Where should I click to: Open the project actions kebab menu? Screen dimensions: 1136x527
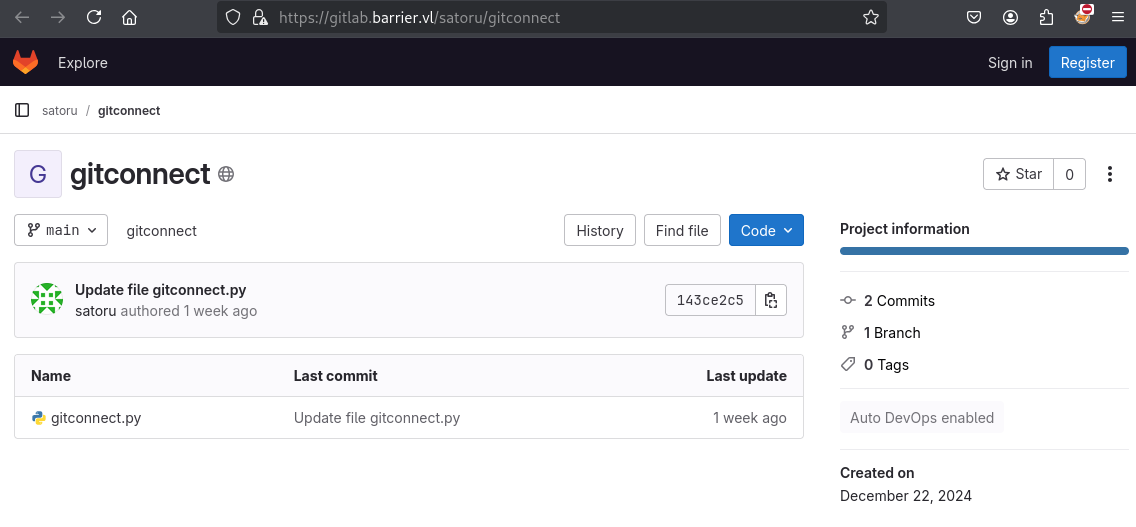[1109, 174]
